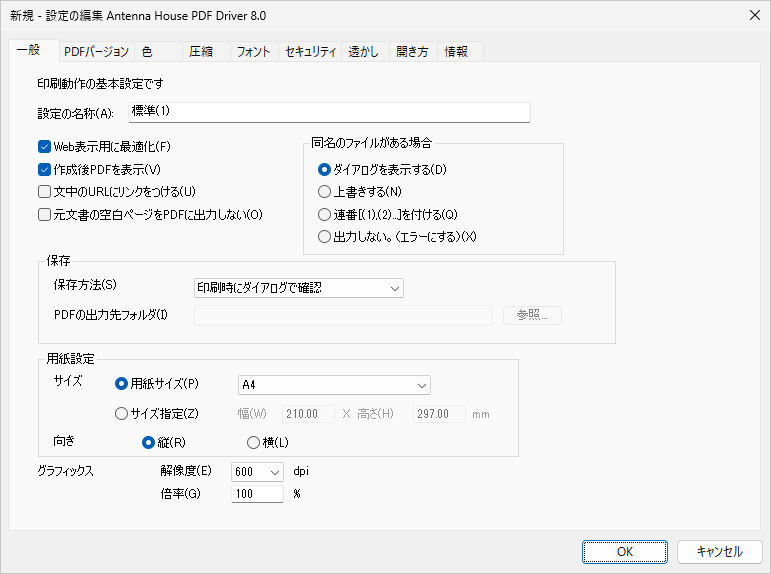This screenshot has width=771, height=574.
Task: Disable 作成後PDFを表示 checkbox
Action: pos(45,169)
